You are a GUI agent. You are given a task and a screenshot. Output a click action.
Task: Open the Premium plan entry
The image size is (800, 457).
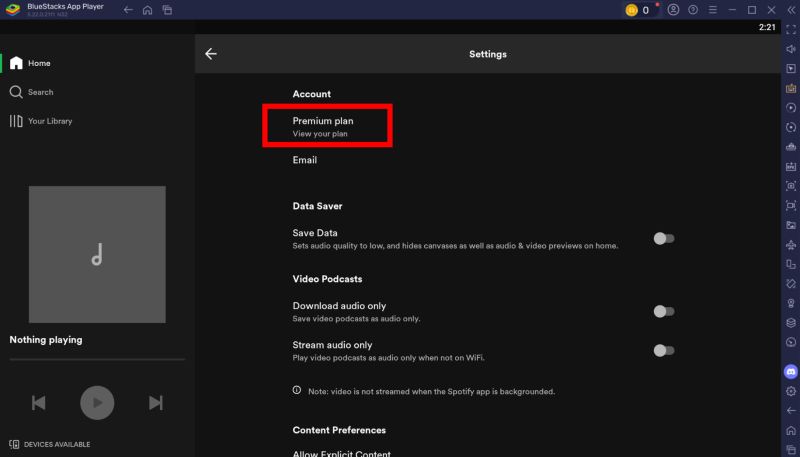[323, 126]
